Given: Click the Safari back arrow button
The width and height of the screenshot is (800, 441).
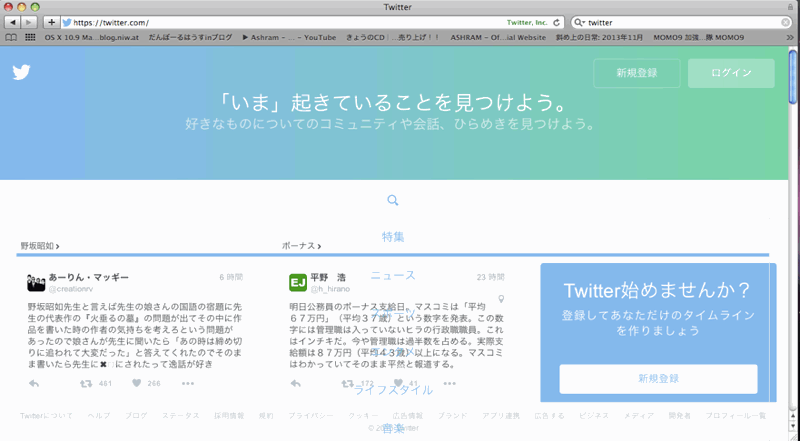Looking at the screenshot, I should coord(13,22).
